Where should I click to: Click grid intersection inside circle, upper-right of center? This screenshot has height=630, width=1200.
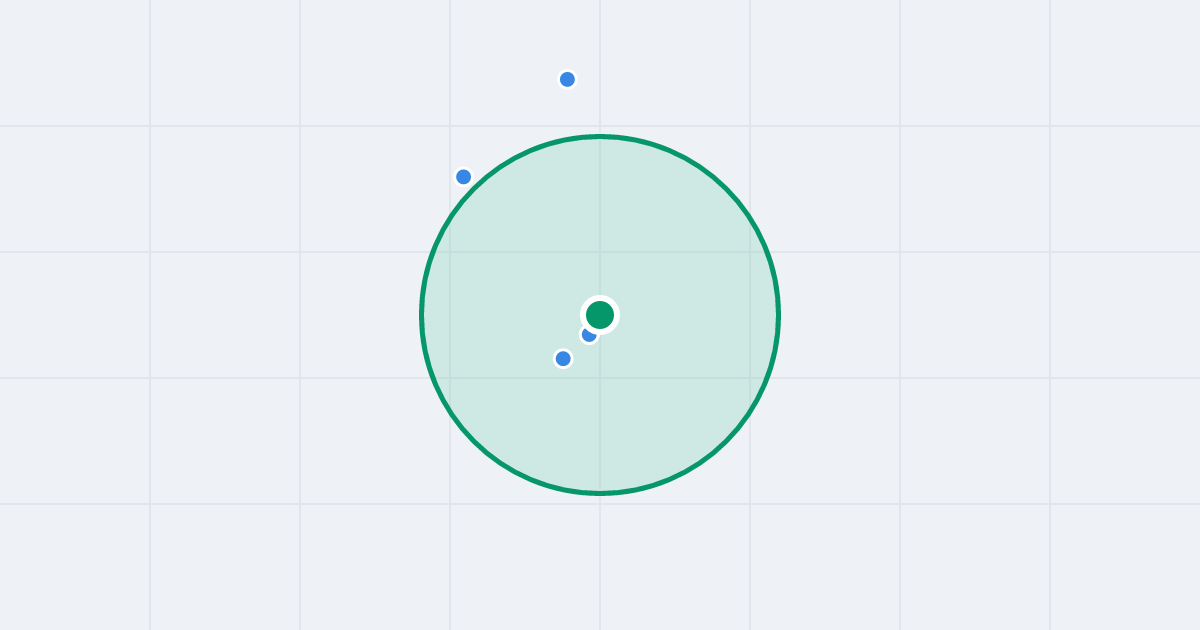750,252
